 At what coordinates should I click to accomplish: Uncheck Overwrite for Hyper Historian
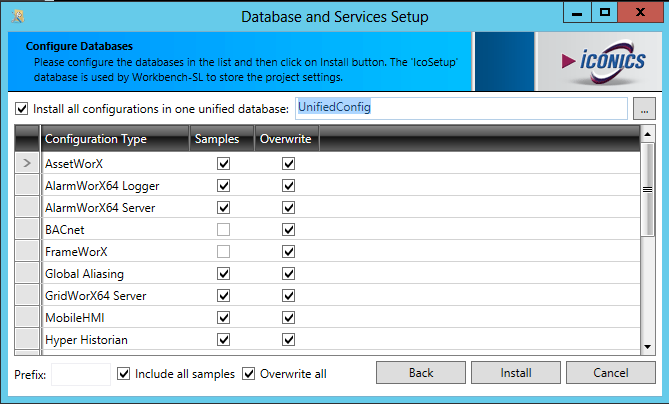tap(288, 340)
